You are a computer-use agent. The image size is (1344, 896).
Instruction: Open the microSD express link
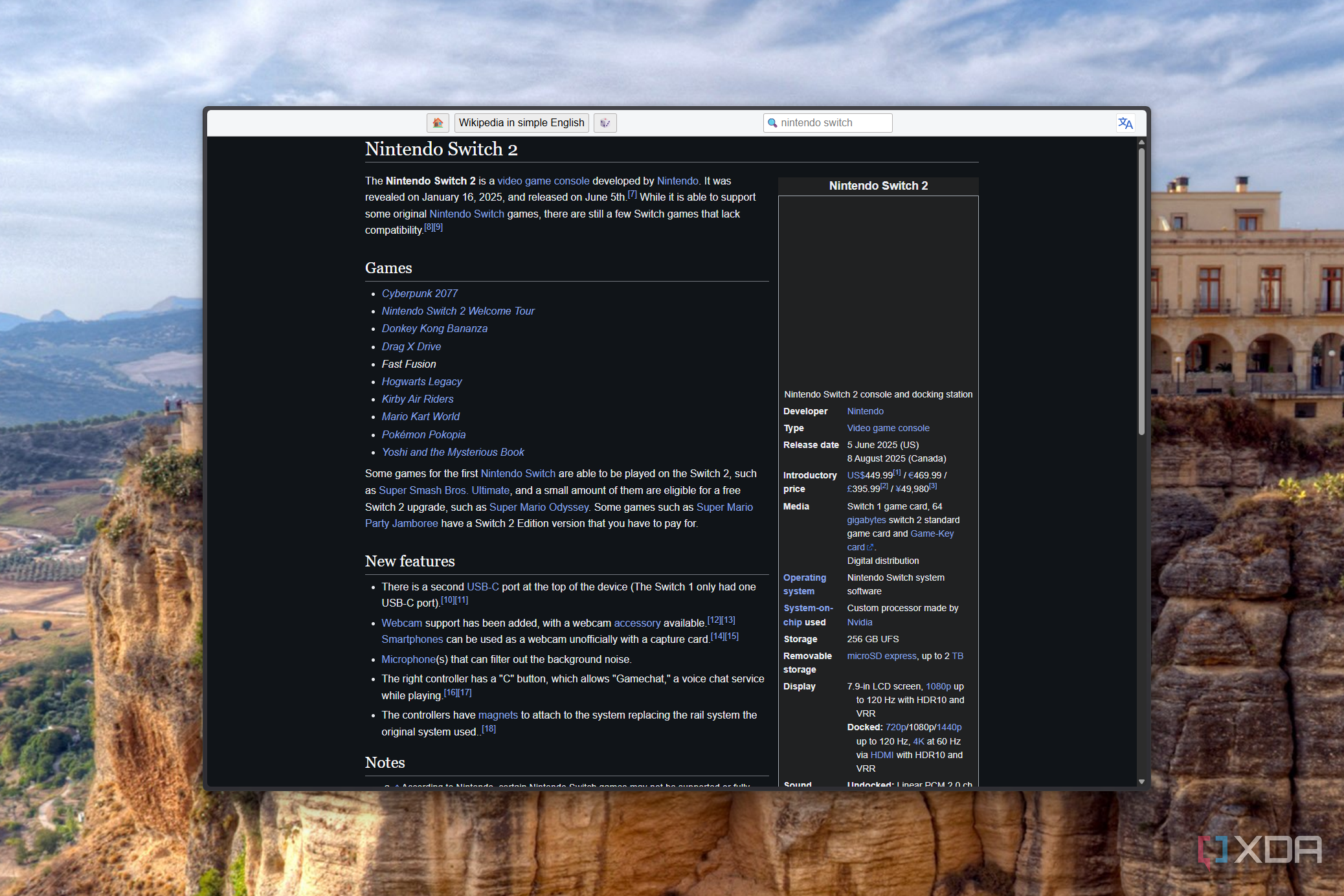881,656
